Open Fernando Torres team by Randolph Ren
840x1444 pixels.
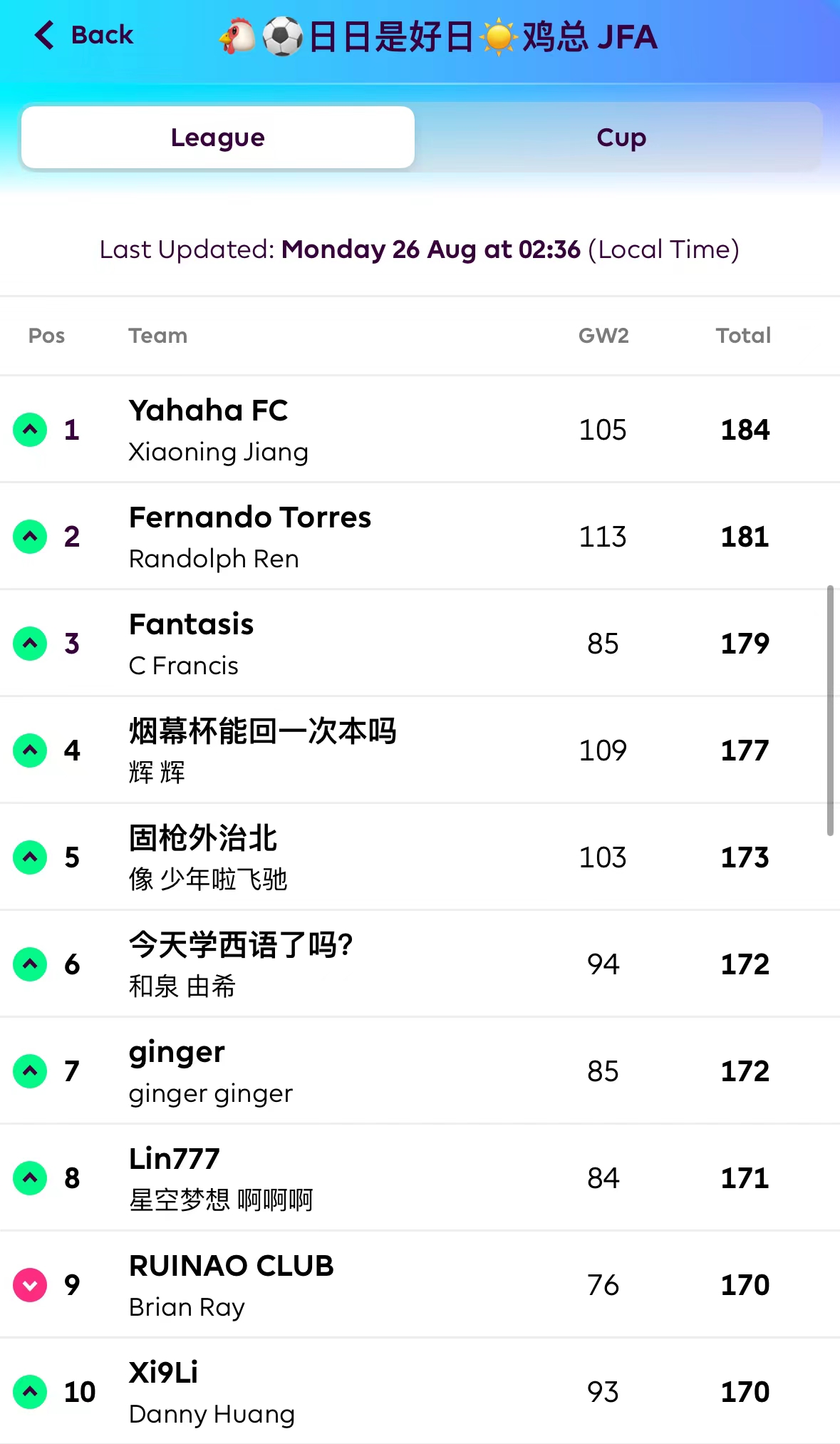[x=249, y=518]
